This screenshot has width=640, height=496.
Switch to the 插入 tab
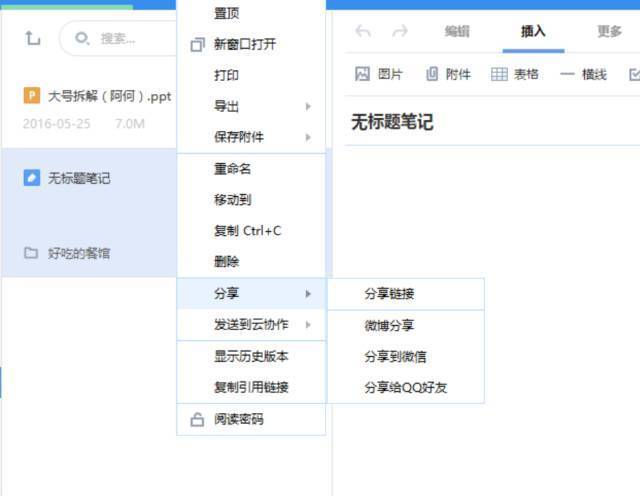tap(533, 31)
